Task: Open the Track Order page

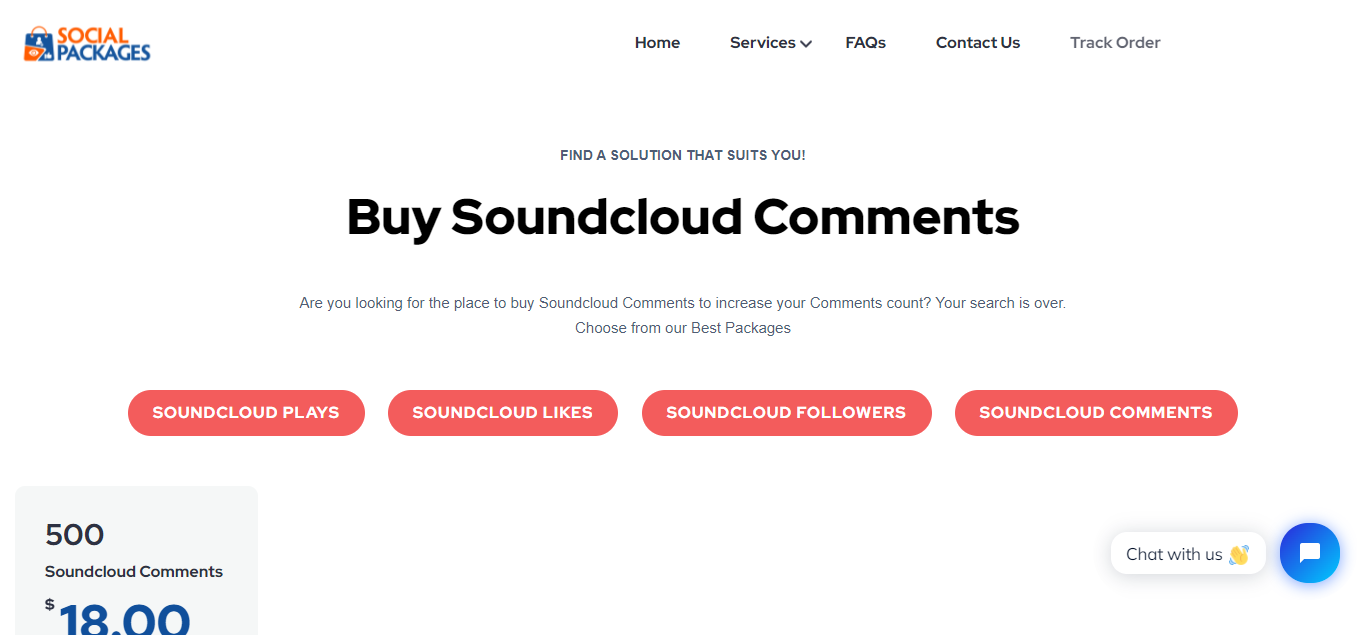Action: coord(1115,42)
